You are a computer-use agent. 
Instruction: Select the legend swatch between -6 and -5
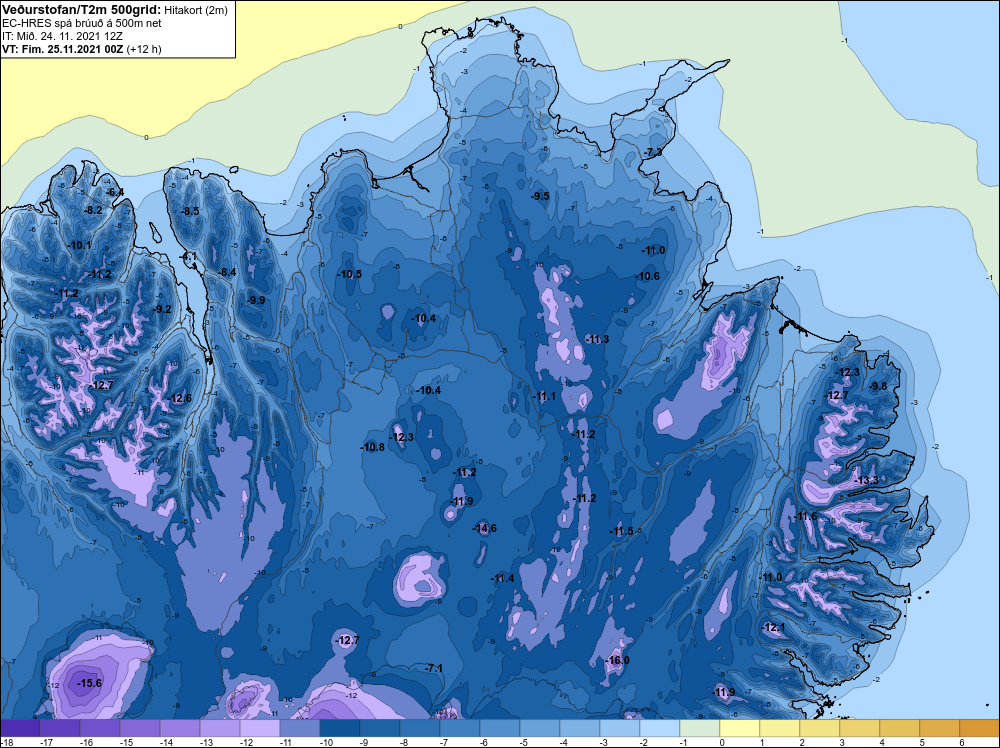[x=500, y=728]
